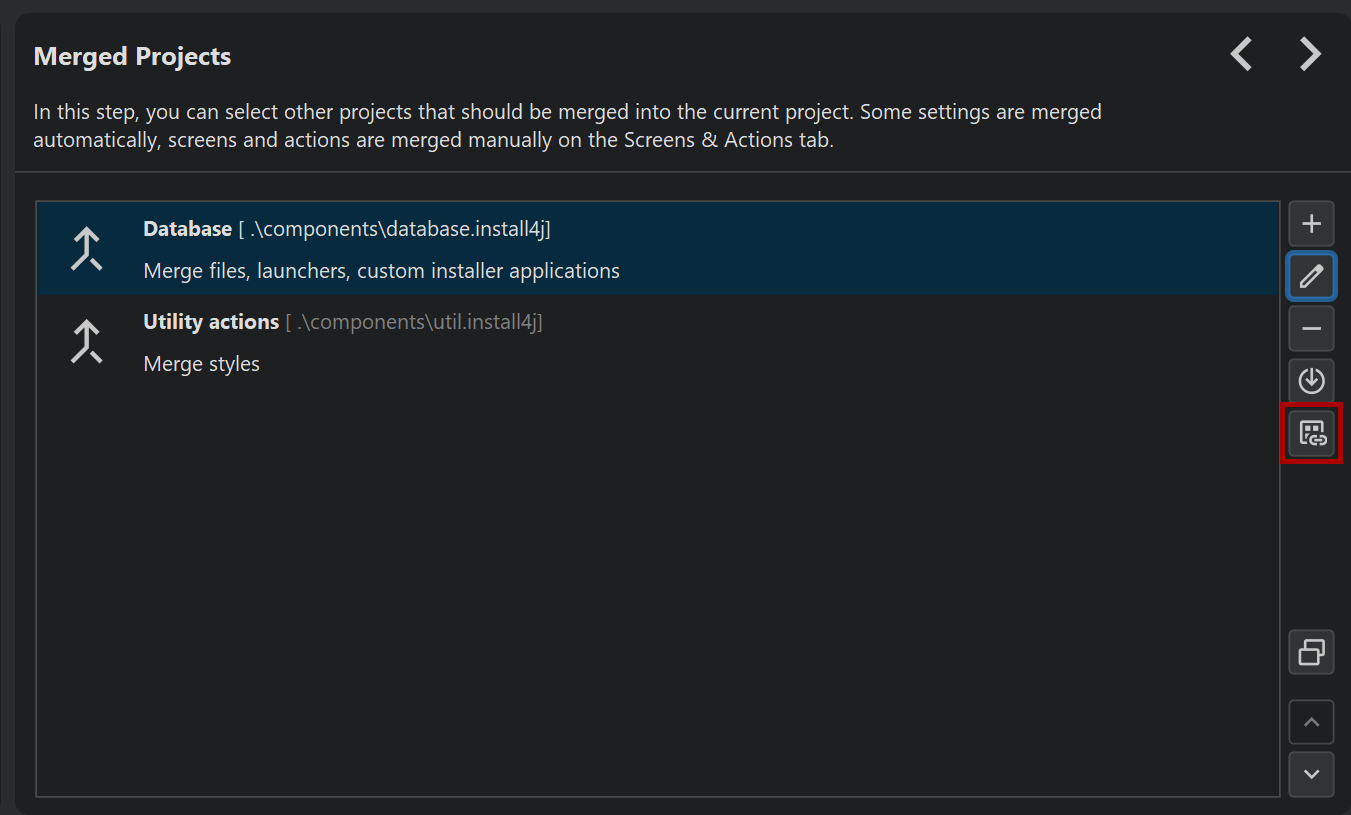Click the plus icon to add merged project

[x=1311, y=224]
